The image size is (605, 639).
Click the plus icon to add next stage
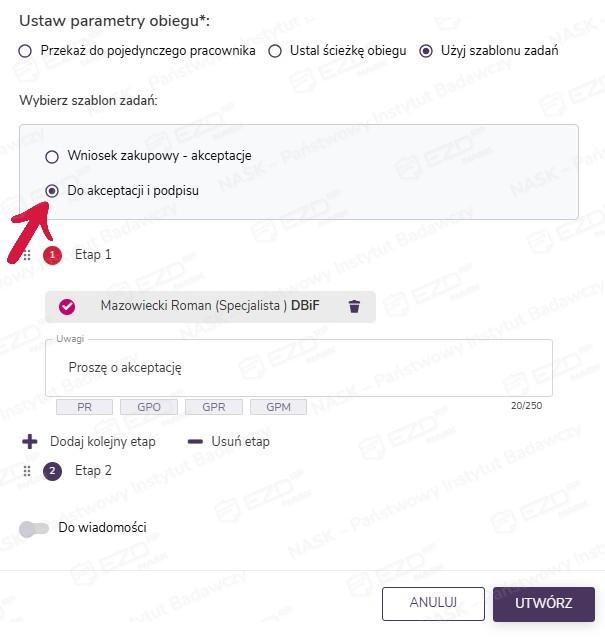tap(30, 441)
